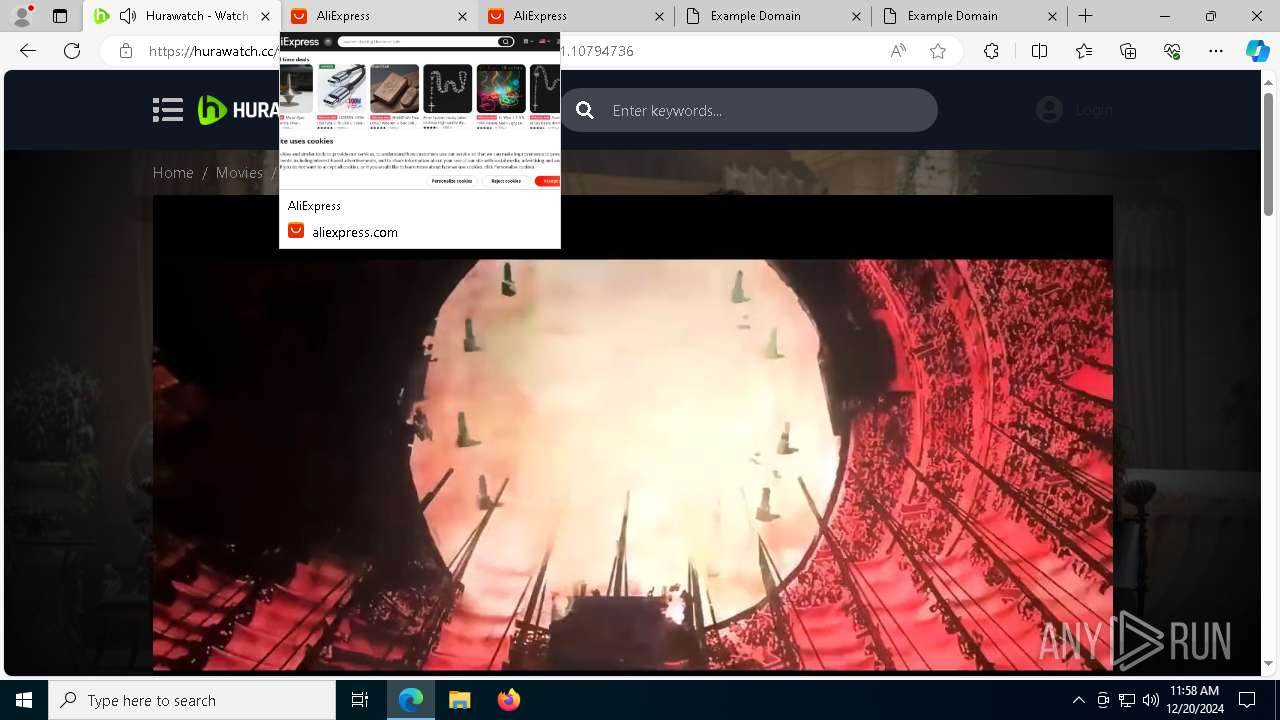The height and width of the screenshot is (720, 1280).
Task: Open the Hurawatch hamburger menu
Action: (x=168, y=110)
